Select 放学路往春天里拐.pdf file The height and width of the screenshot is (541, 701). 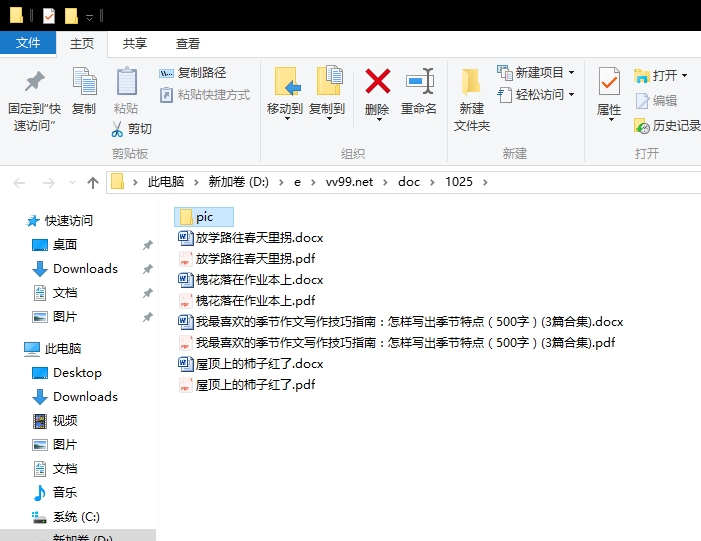tap(247, 259)
